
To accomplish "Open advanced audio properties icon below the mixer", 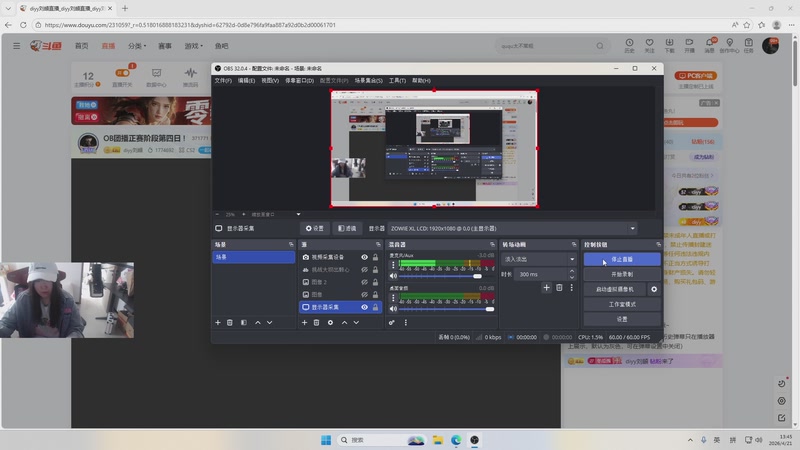I will pyautogui.click(x=392, y=322).
